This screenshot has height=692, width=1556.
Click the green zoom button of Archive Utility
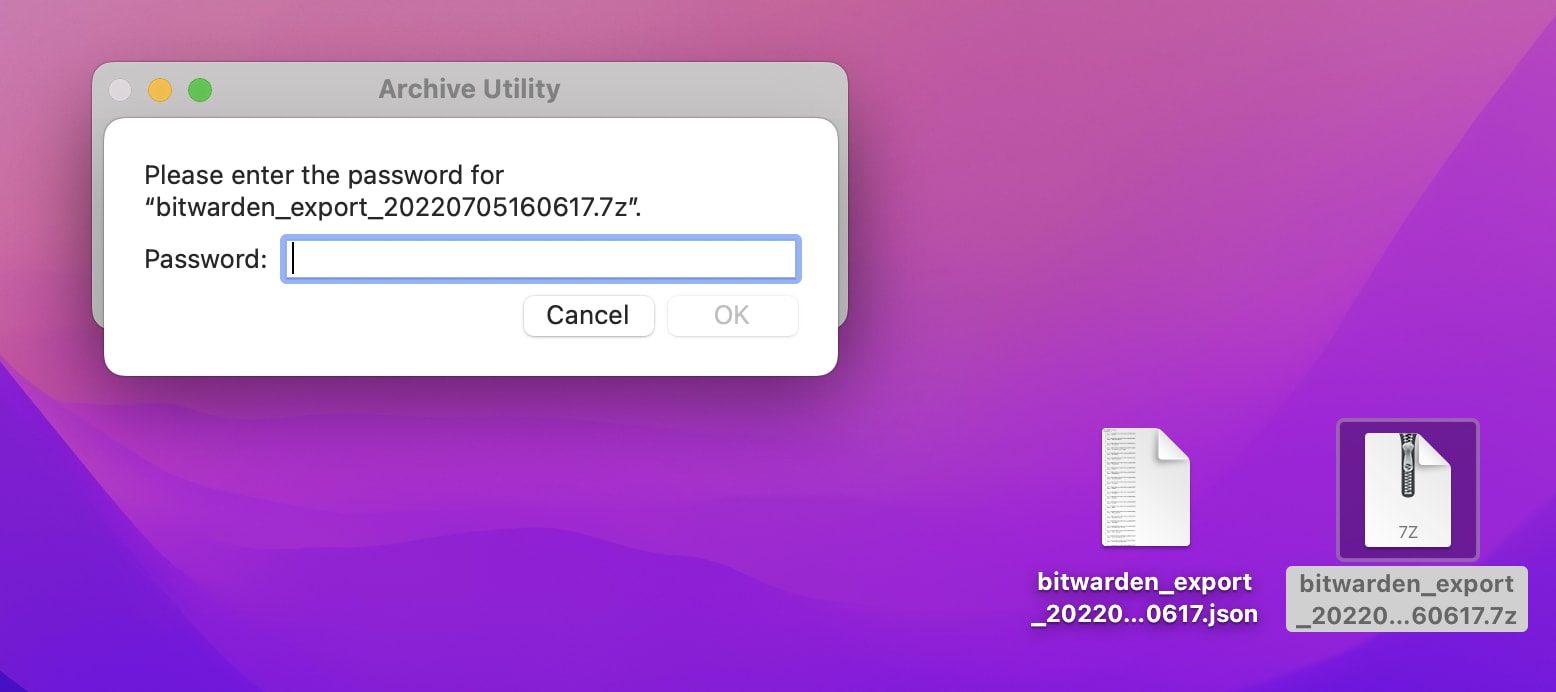coord(200,90)
